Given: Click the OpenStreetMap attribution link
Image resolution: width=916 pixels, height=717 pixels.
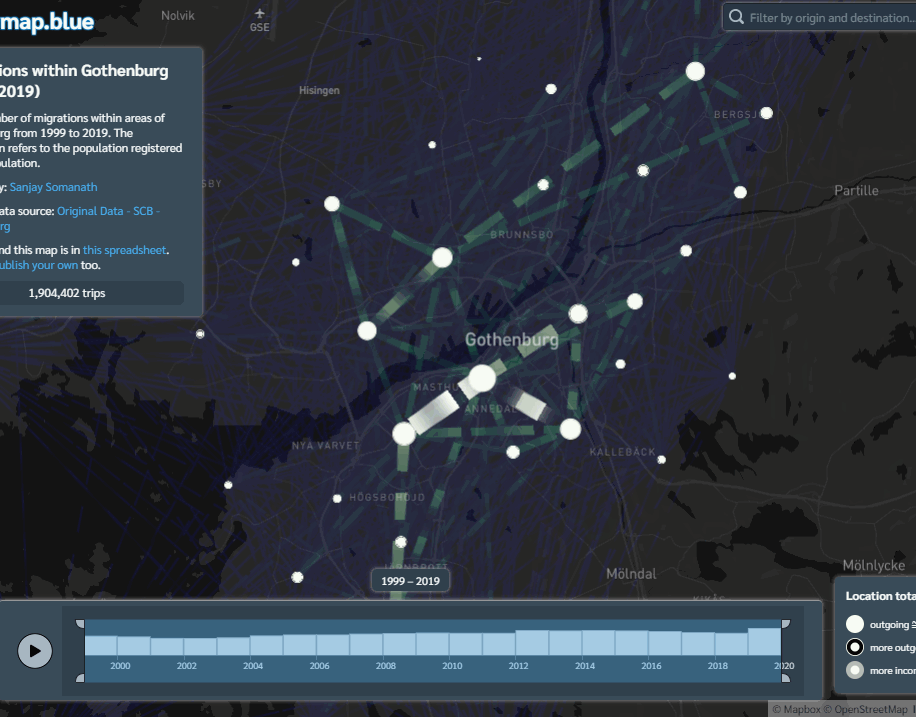Looking at the screenshot, I should (865, 709).
